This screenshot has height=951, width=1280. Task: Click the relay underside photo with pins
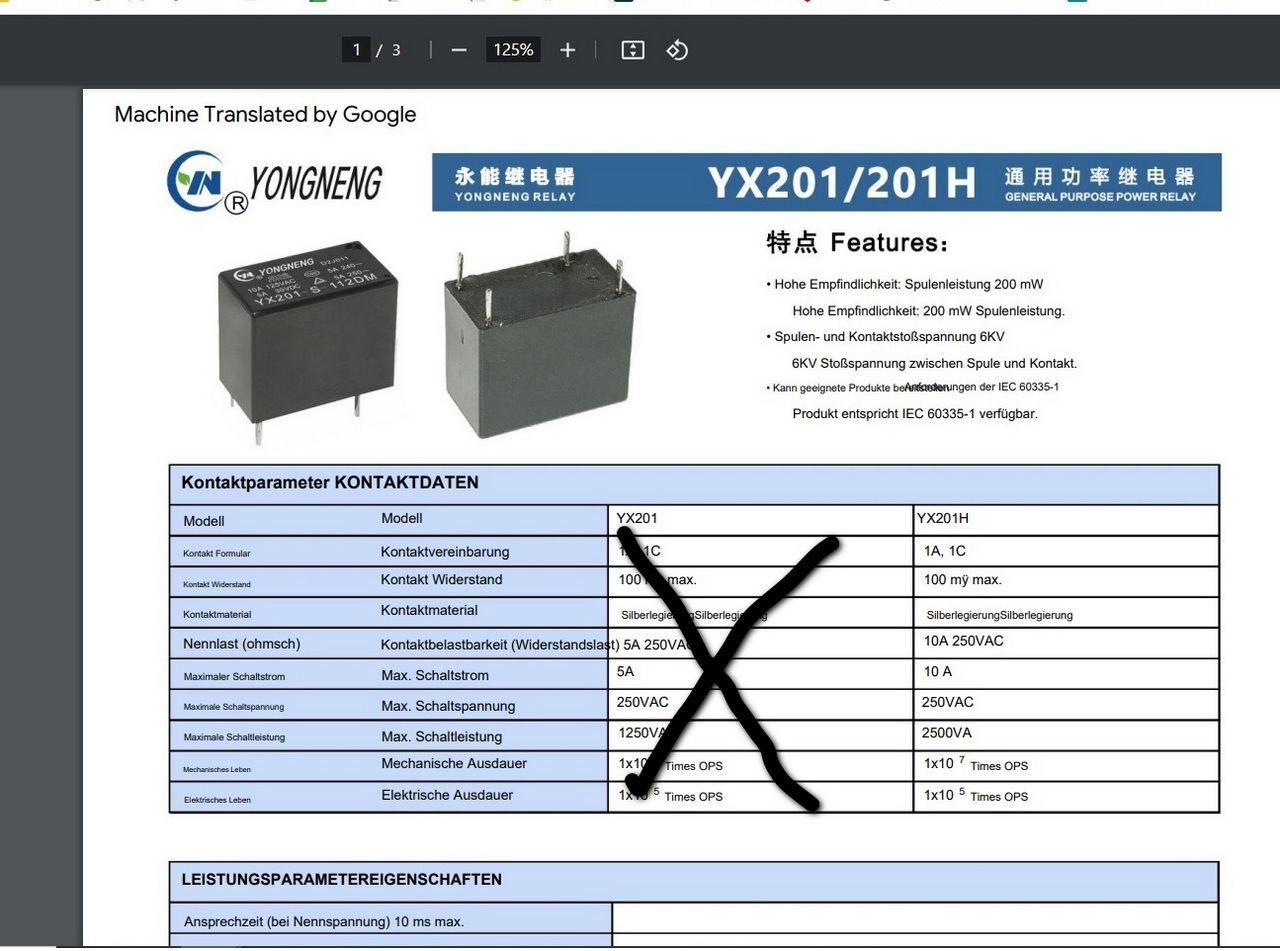tap(540, 333)
